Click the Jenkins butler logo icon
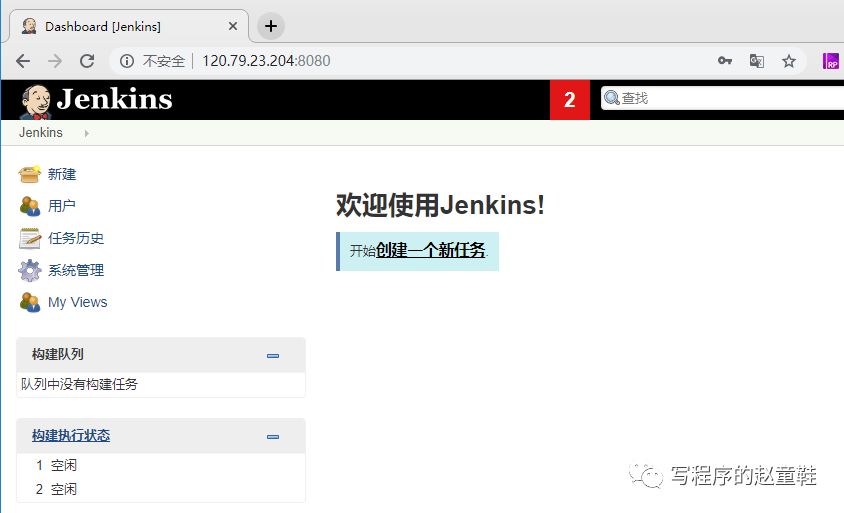844x513 pixels. [36, 101]
